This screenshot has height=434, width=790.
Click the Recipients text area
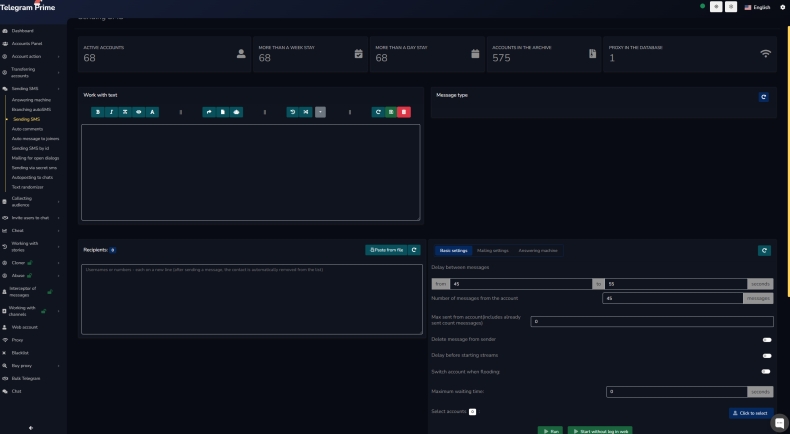pyautogui.click(x=251, y=298)
